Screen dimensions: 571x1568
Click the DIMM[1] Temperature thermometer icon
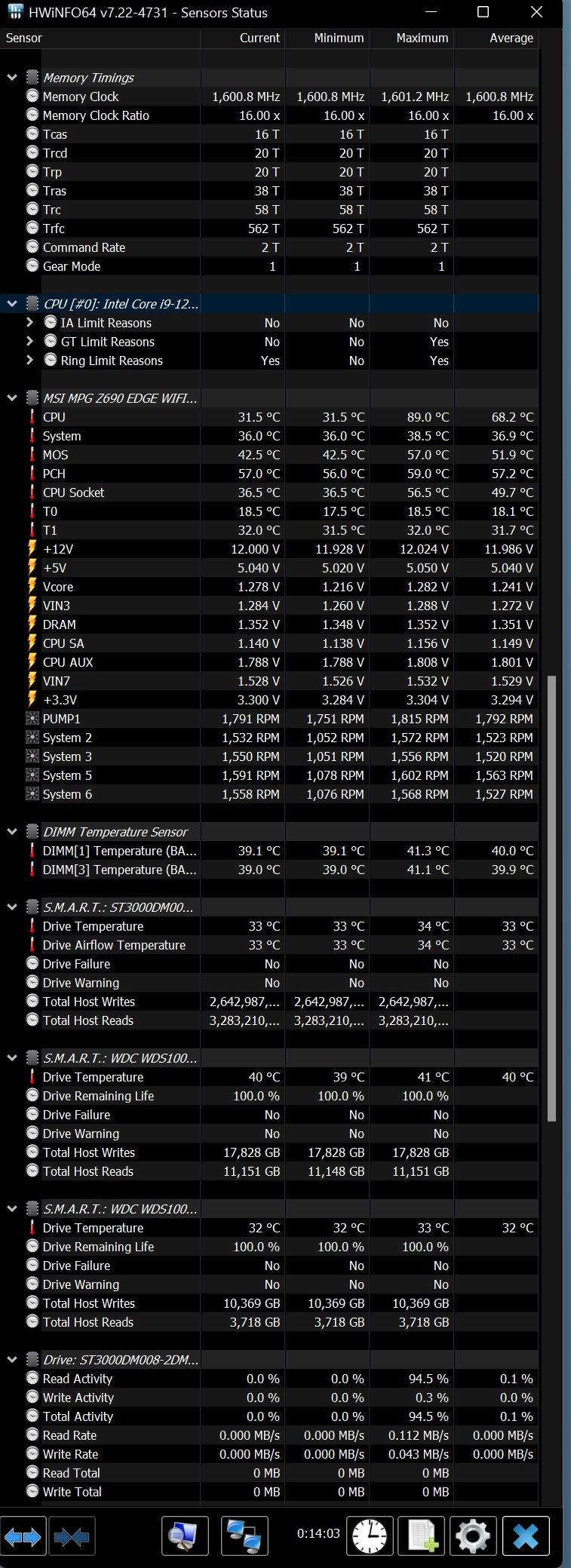click(32, 850)
